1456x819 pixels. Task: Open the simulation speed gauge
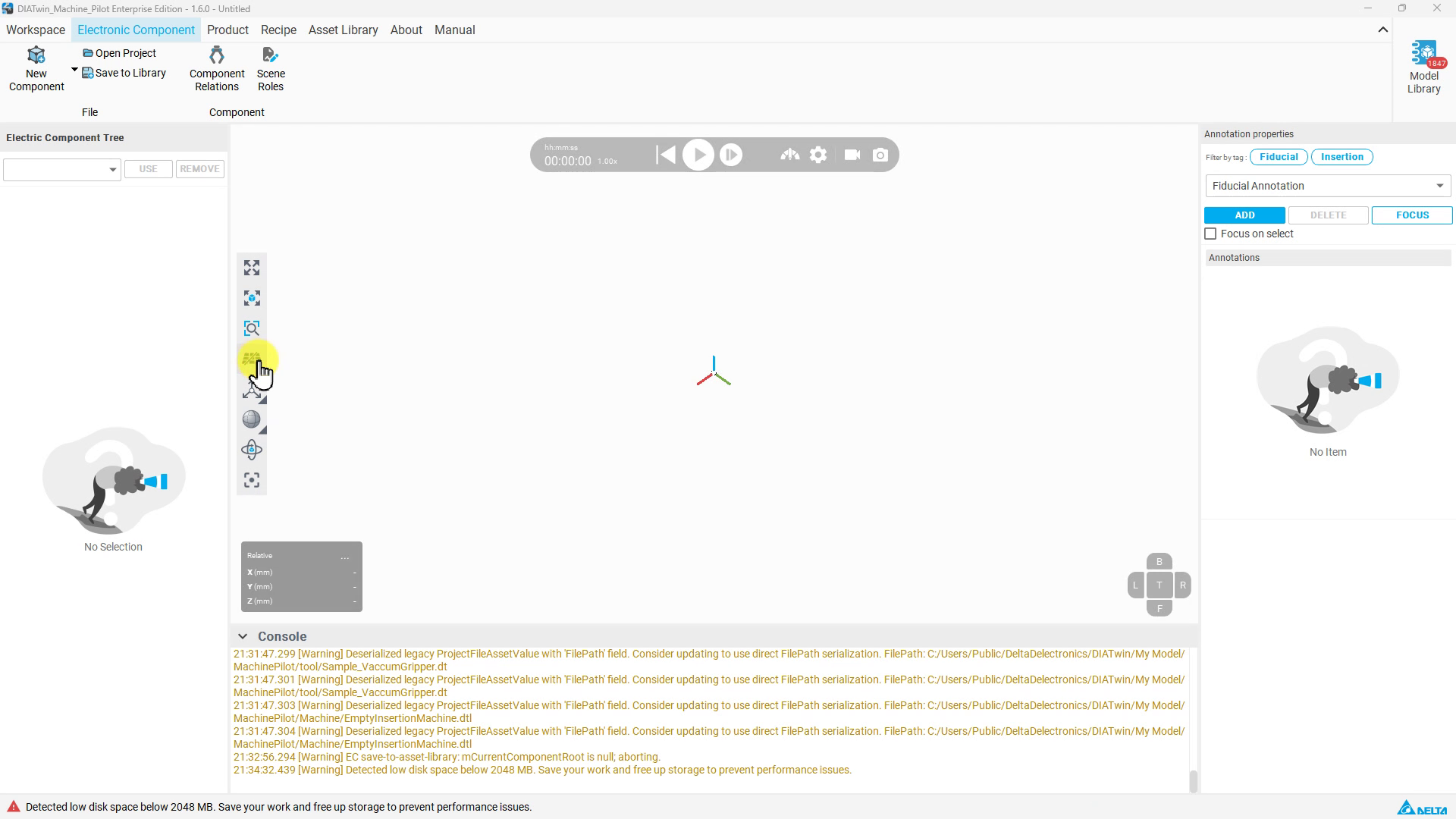[789, 155]
